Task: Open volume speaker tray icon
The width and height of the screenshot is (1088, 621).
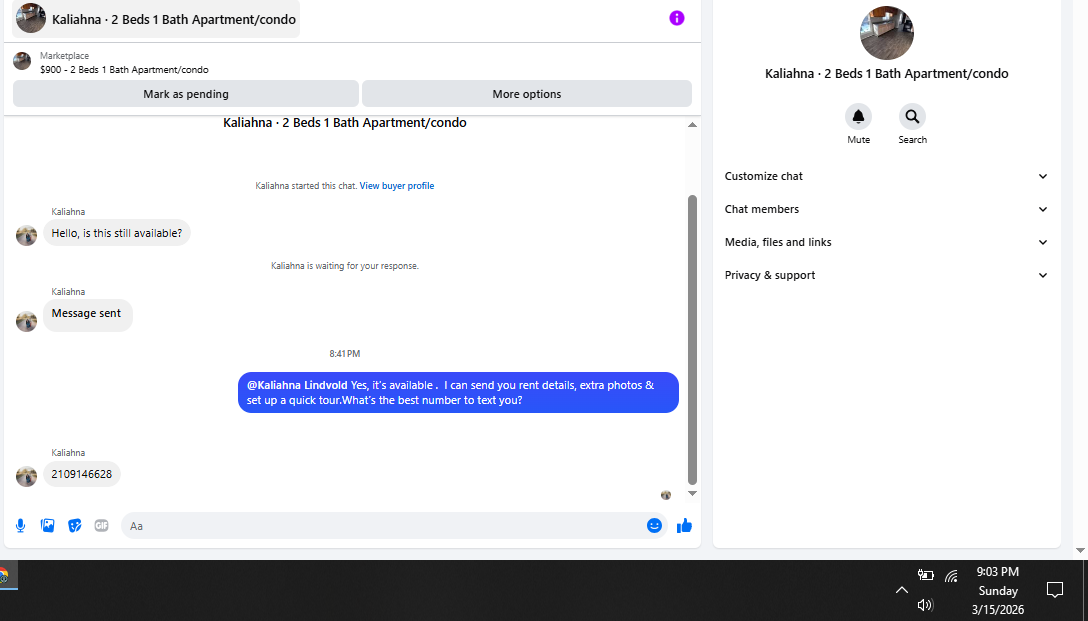Action: point(925,605)
